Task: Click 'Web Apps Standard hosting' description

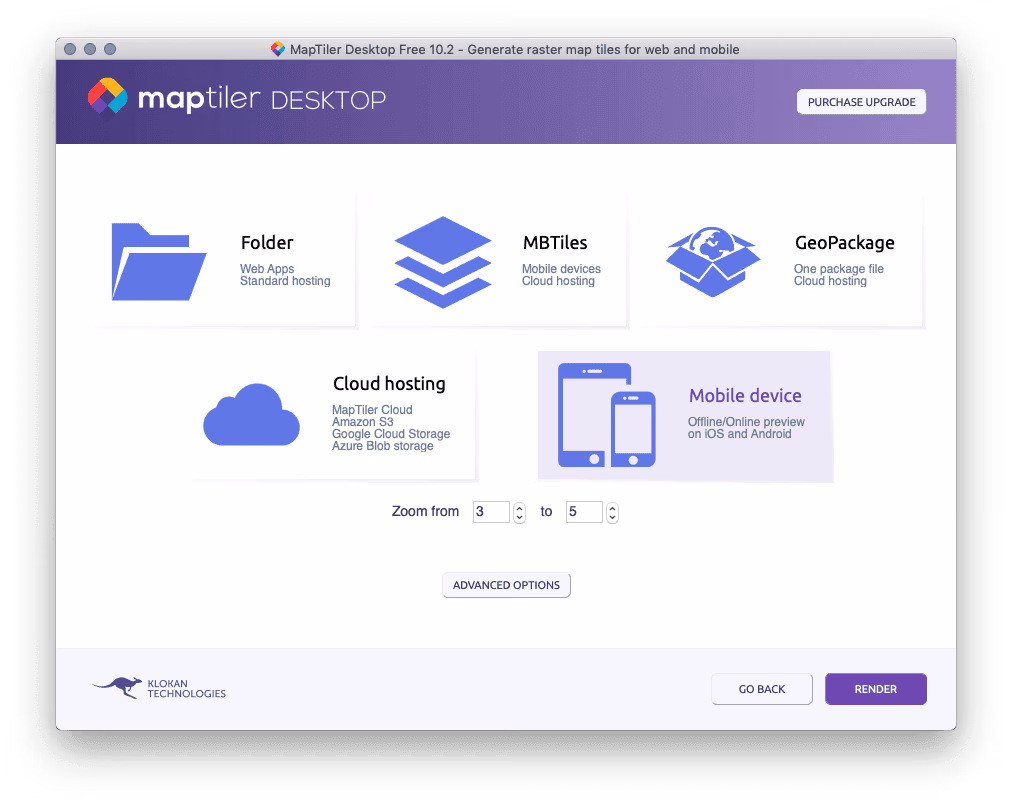Action: point(285,275)
